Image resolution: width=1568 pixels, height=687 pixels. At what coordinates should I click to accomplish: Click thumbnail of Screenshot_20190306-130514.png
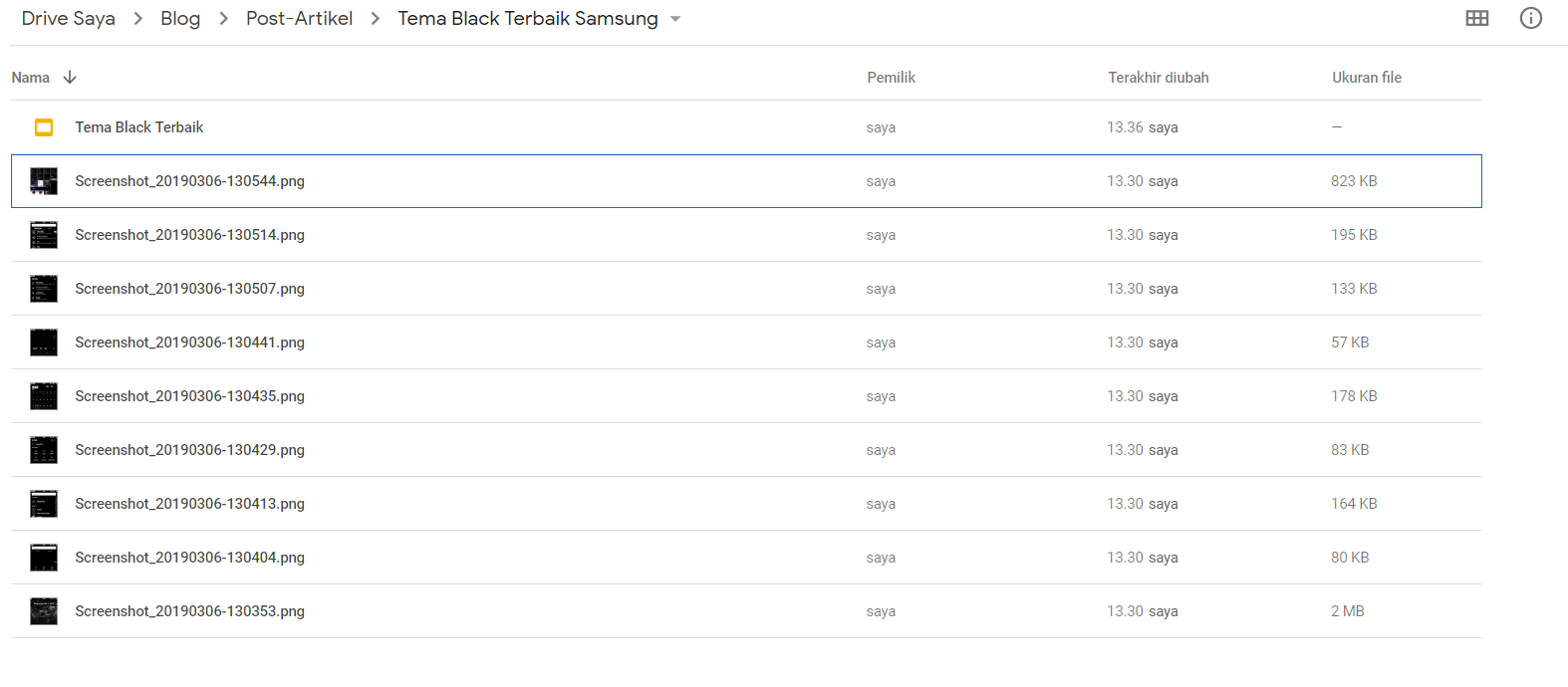click(44, 235)
